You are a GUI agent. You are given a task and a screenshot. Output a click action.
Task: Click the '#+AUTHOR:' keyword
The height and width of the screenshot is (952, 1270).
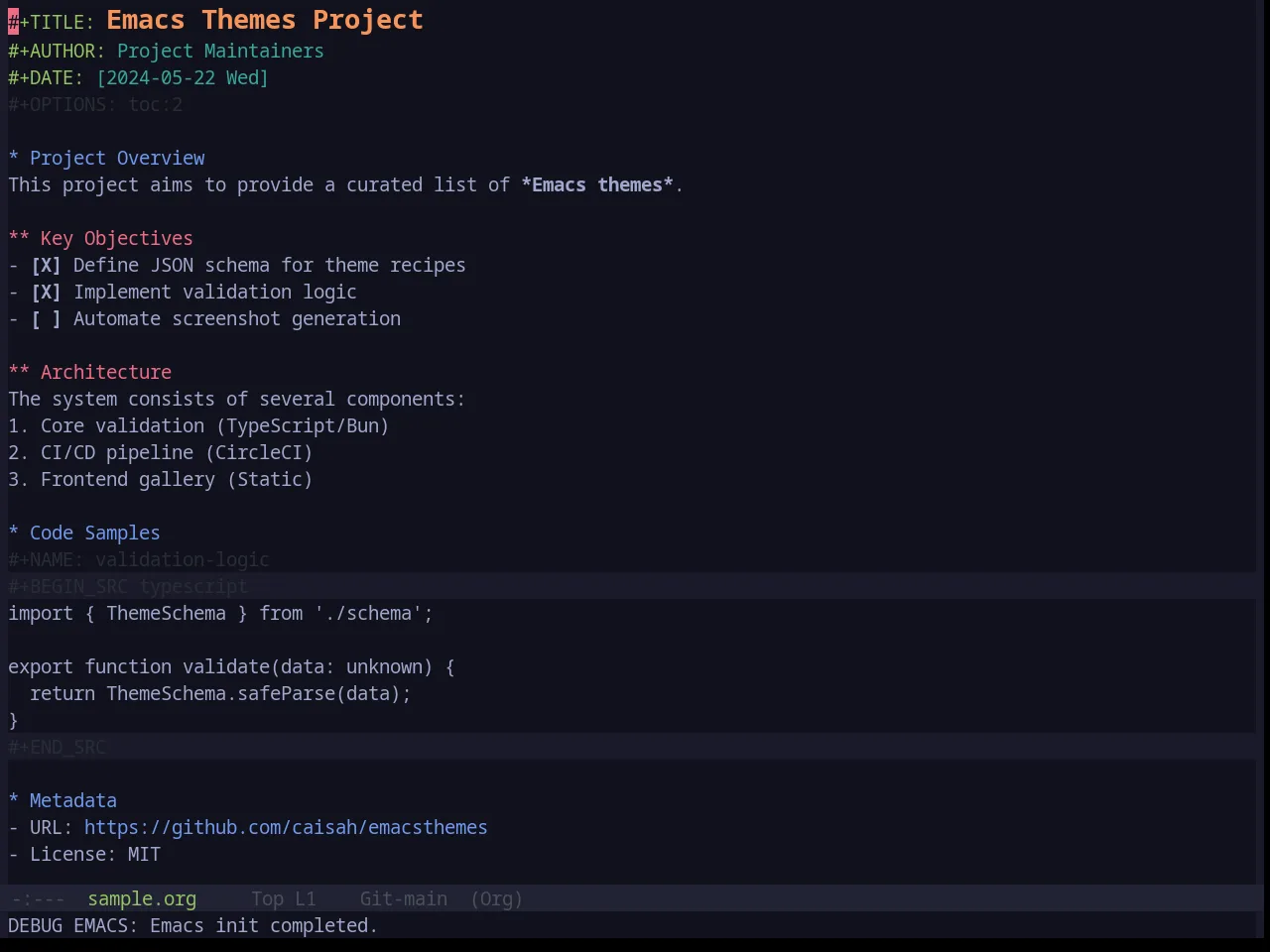tap(57, 52)
